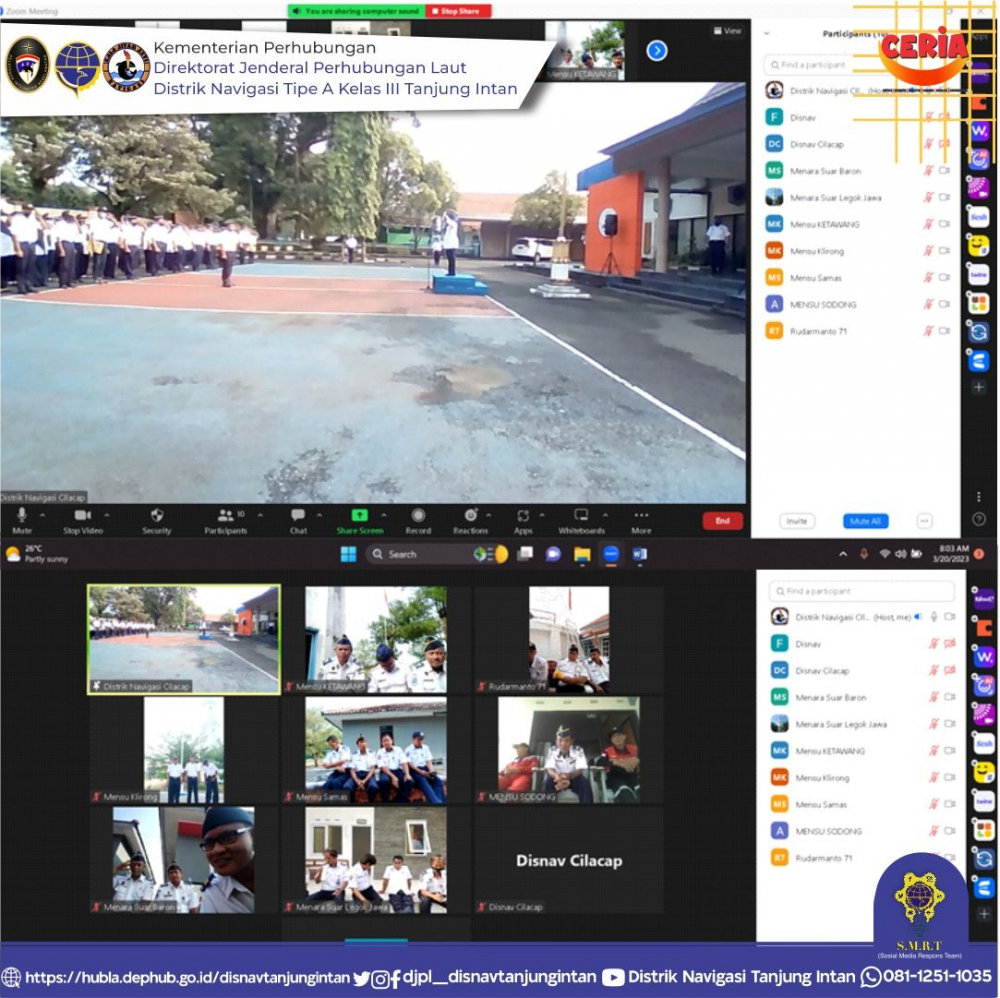Expand the arrow beside Chat button
This screenshot has width=1000, height=998.
(x=319, y=514)
